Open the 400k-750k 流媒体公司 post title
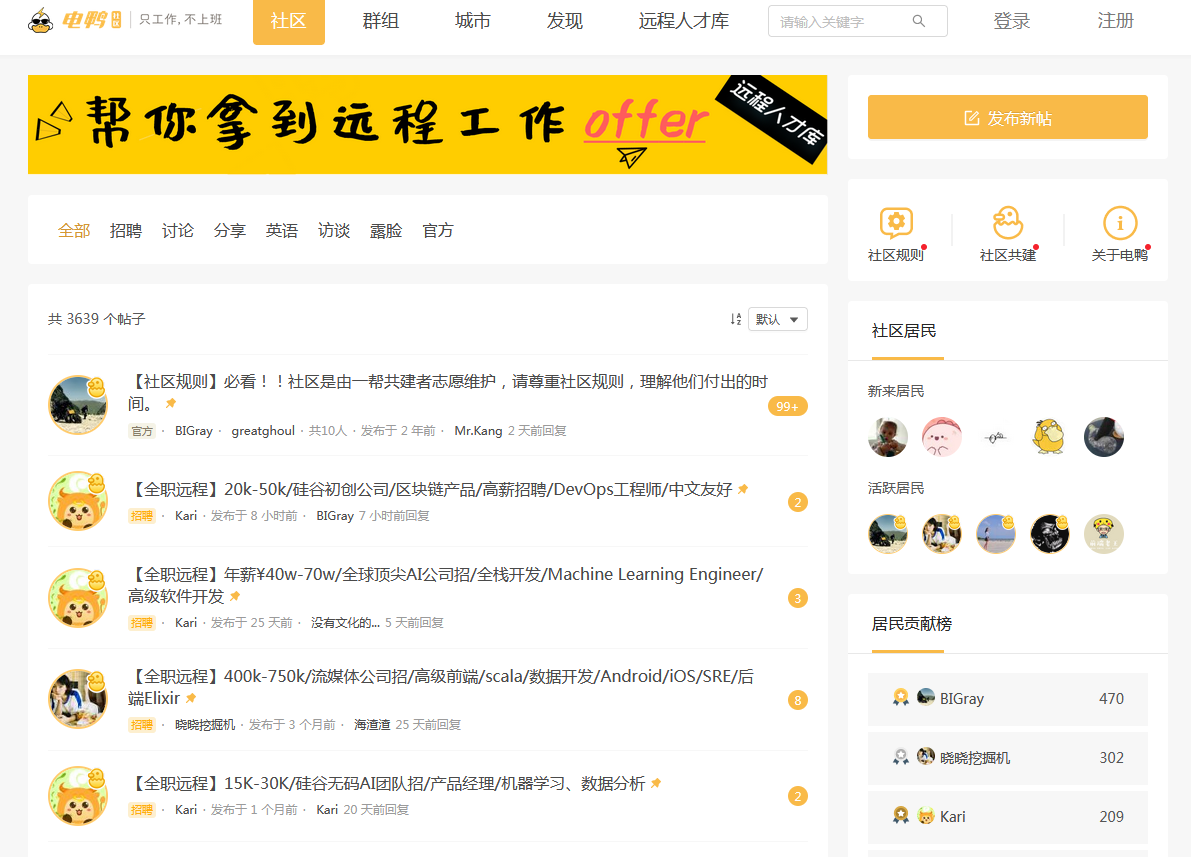 (441, 687)
